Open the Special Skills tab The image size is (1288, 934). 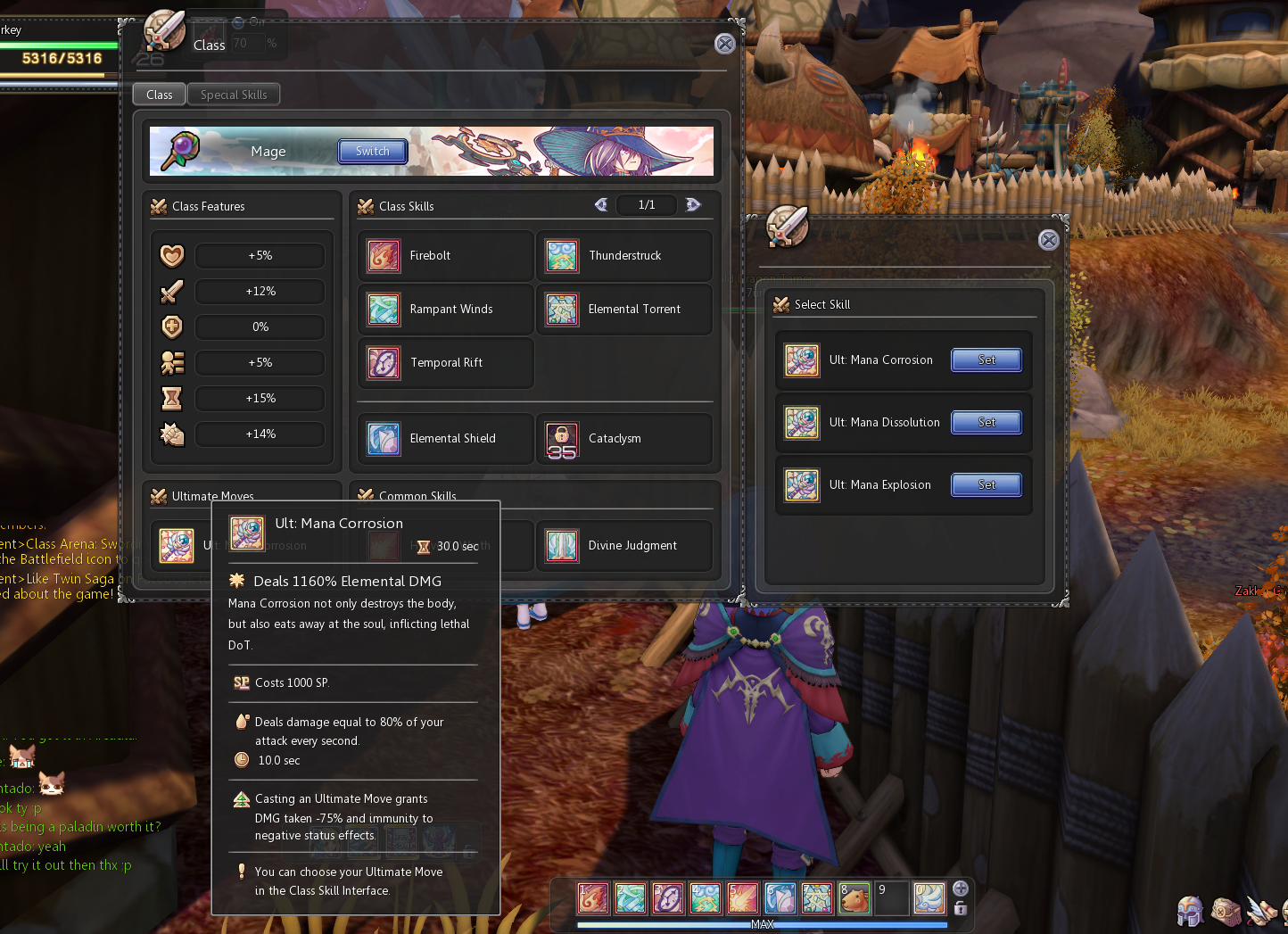(234, 95)
